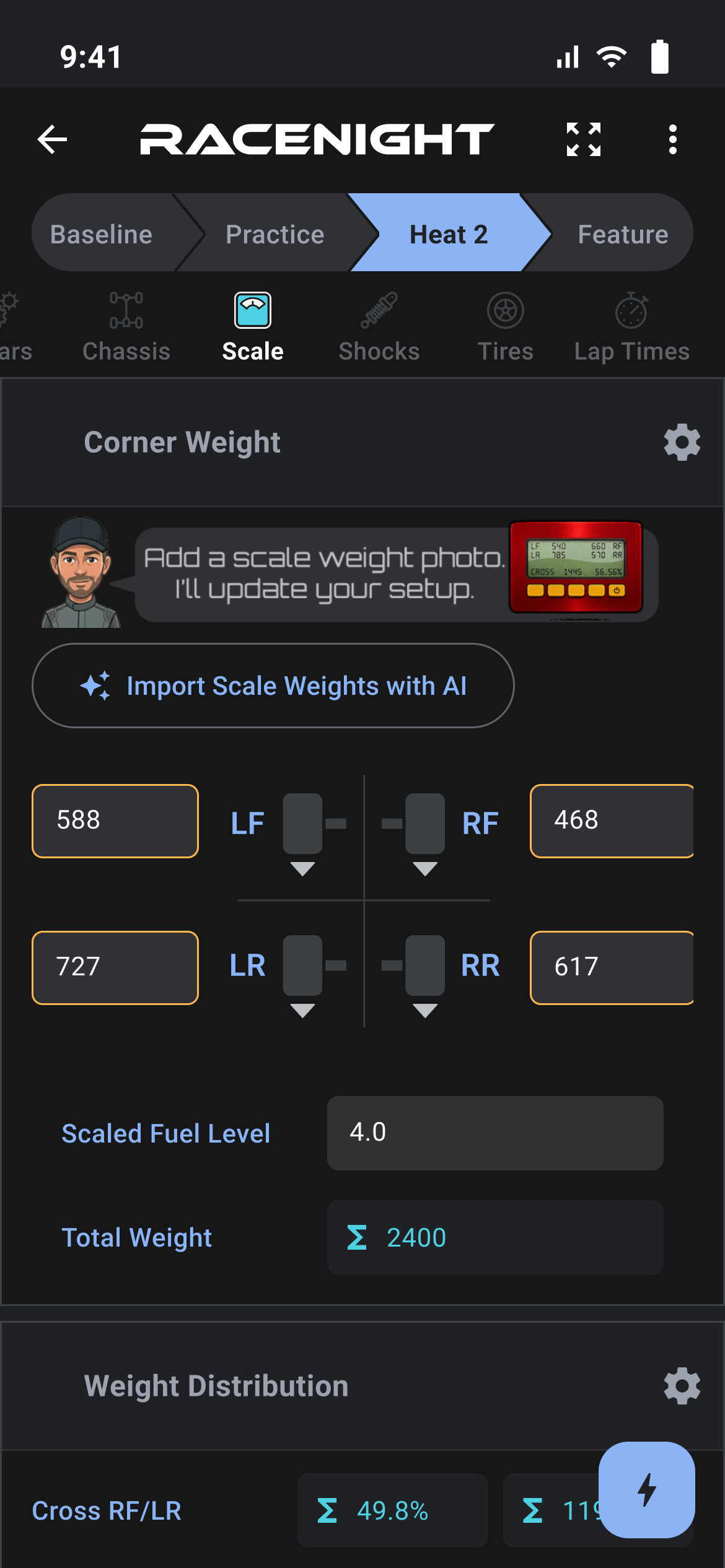
Task: Open fullscreen expand icon in header
Action: [584, 139]
